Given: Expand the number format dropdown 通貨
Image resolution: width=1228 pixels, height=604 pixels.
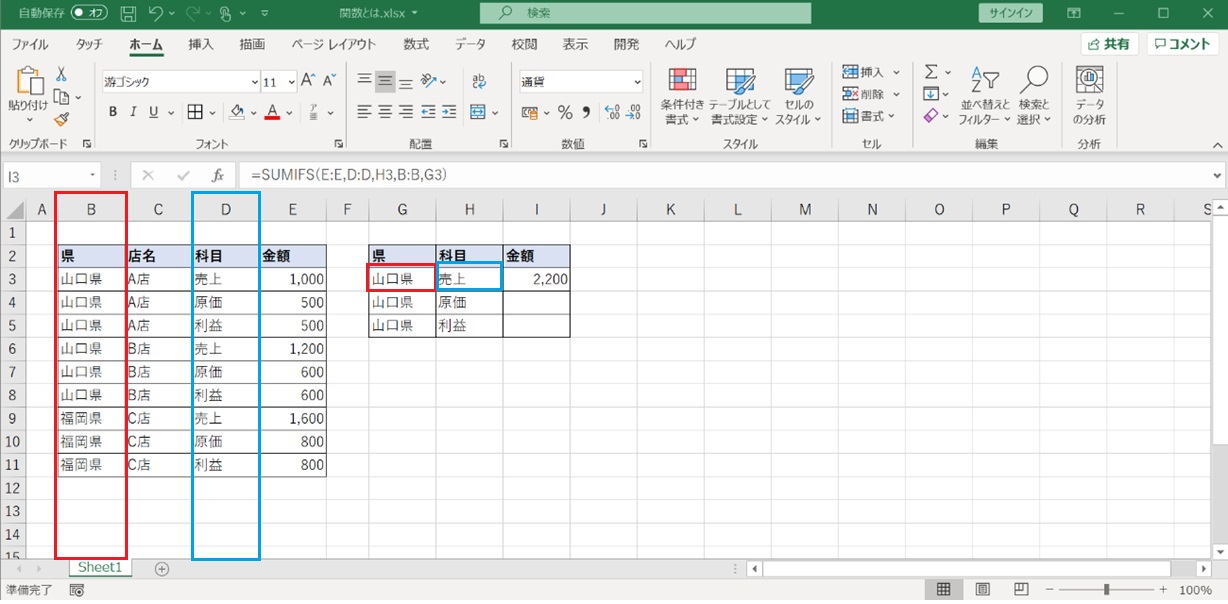Looking at the screenshot, I should tap(637, 82).
